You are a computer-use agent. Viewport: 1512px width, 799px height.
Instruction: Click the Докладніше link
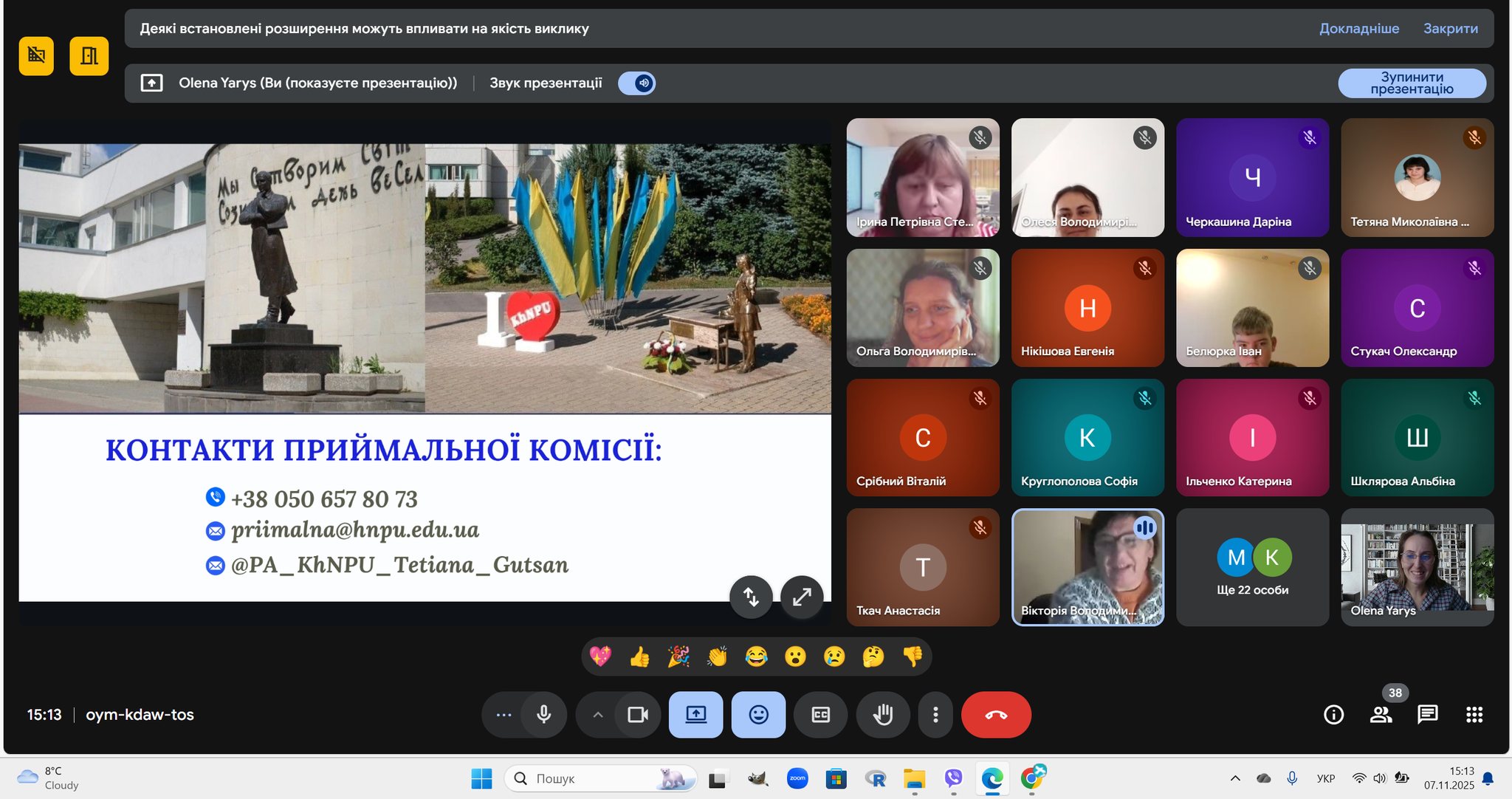1358,28
